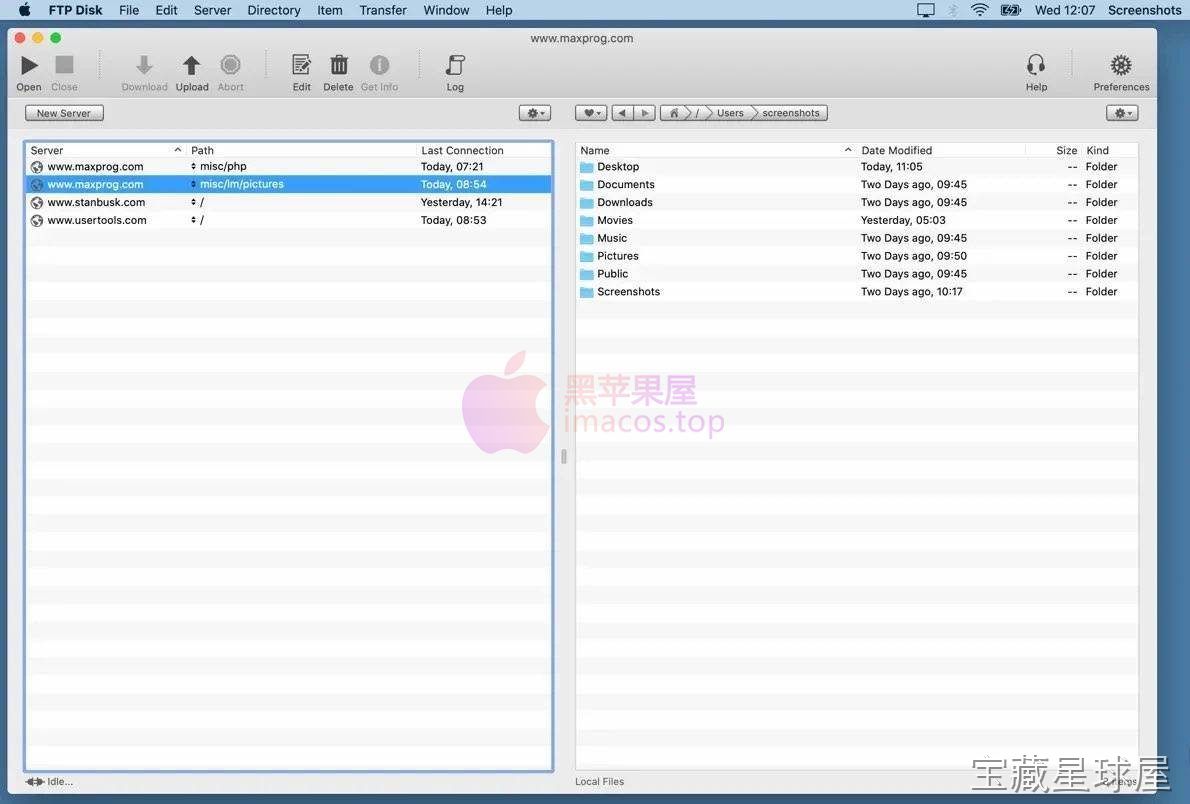1190x804 pixels.
Task: Click the home icon in path bar
Action: click(x=673, y=113)
